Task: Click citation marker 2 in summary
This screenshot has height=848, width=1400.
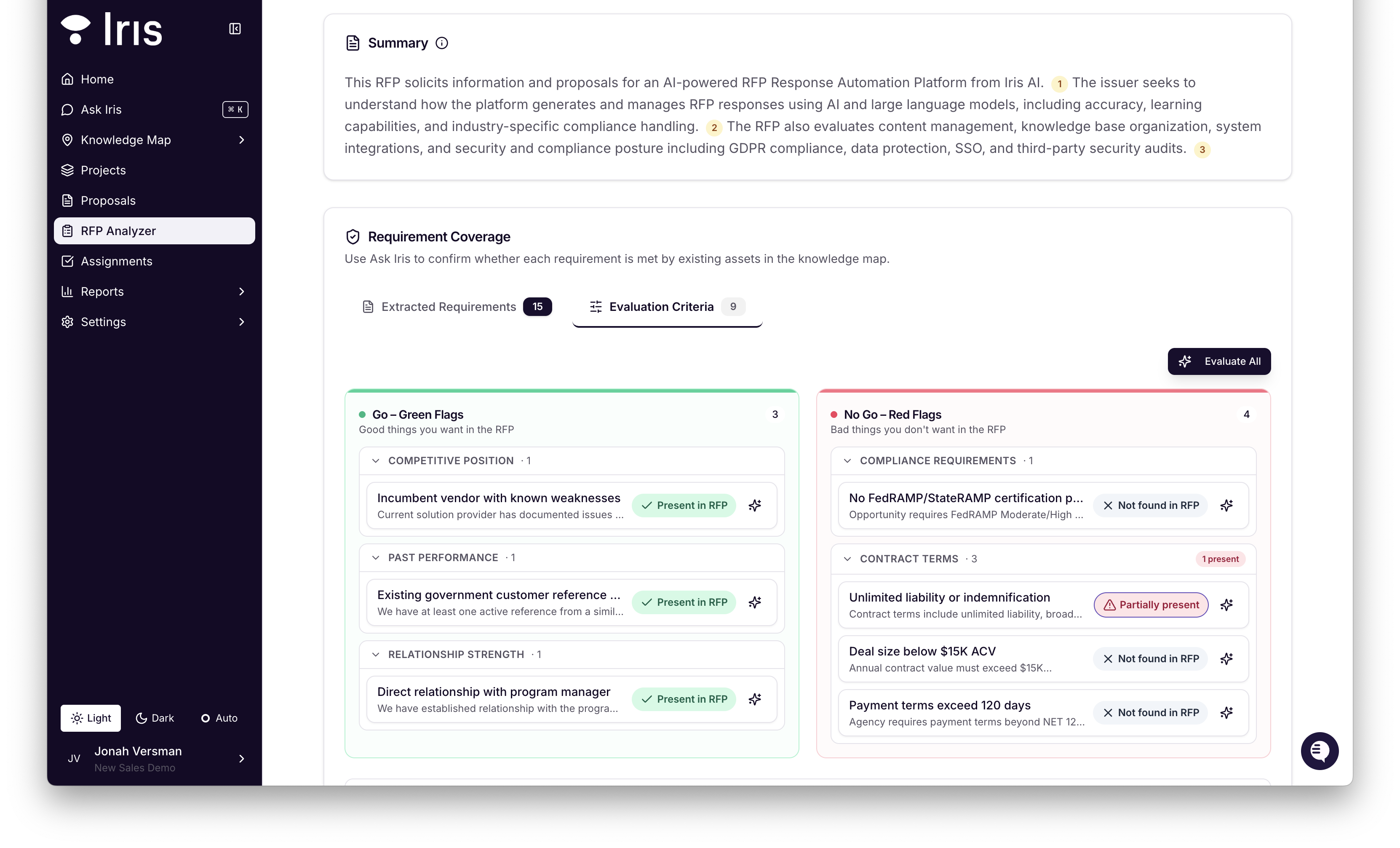Action: tap(713, 127)
